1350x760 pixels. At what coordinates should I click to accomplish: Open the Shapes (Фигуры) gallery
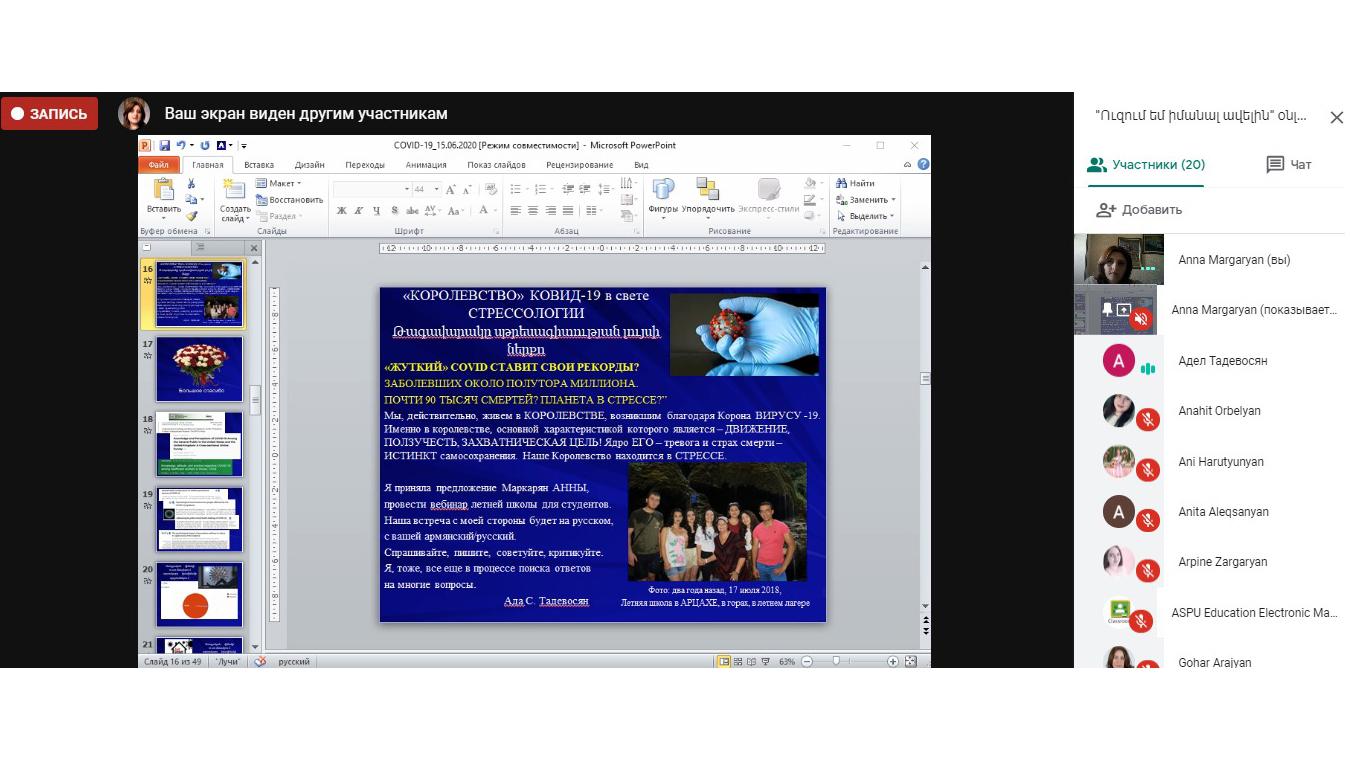(x=663, y=197)
